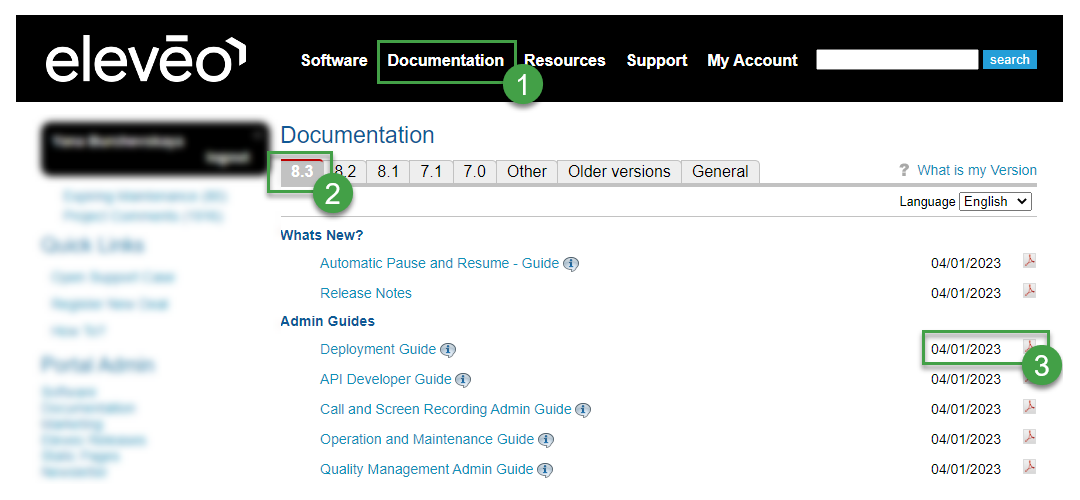Switch to the 8.2 version tab
This screenshot has width=1080, height=500.
(347, 172)
